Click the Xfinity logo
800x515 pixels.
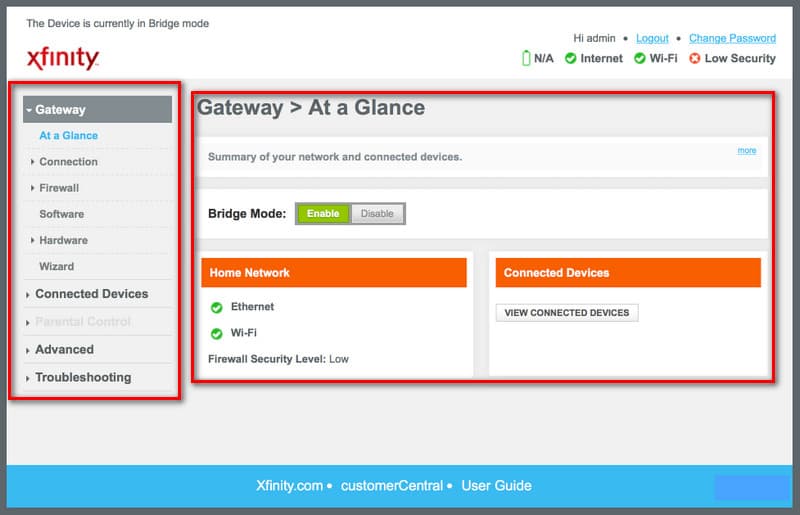pos(62,59)
